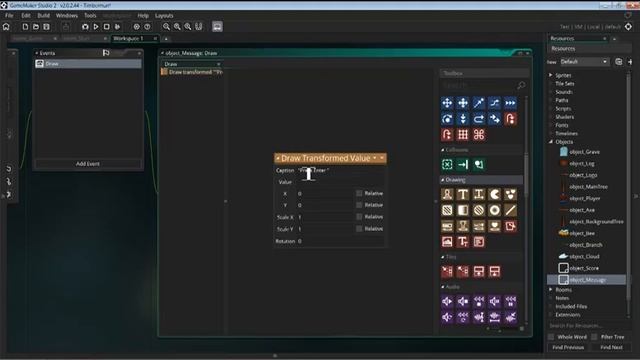640x360 pixels.
Task: Select the Draw Line action icon
Action: tap(510, 210)
